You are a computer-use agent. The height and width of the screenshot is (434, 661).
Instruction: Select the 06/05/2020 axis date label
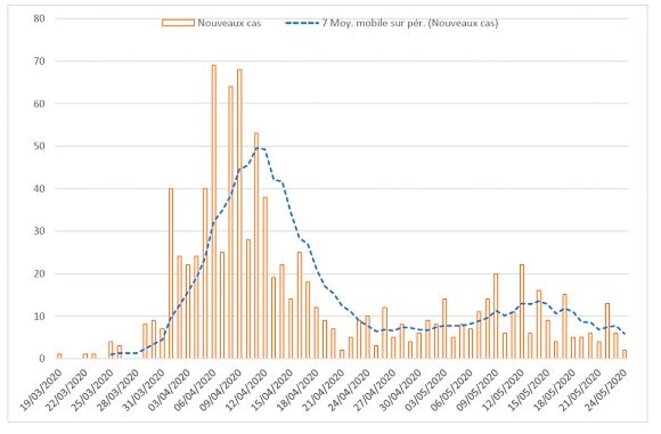point(453,390)
